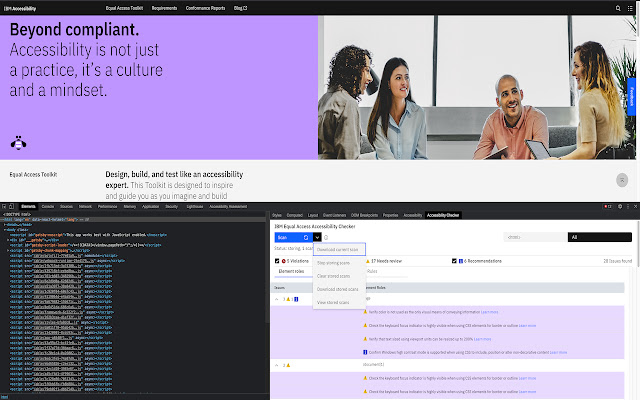
Task: Click the circular info icon beside the Scan dropdown
Action: pos(326,237)
